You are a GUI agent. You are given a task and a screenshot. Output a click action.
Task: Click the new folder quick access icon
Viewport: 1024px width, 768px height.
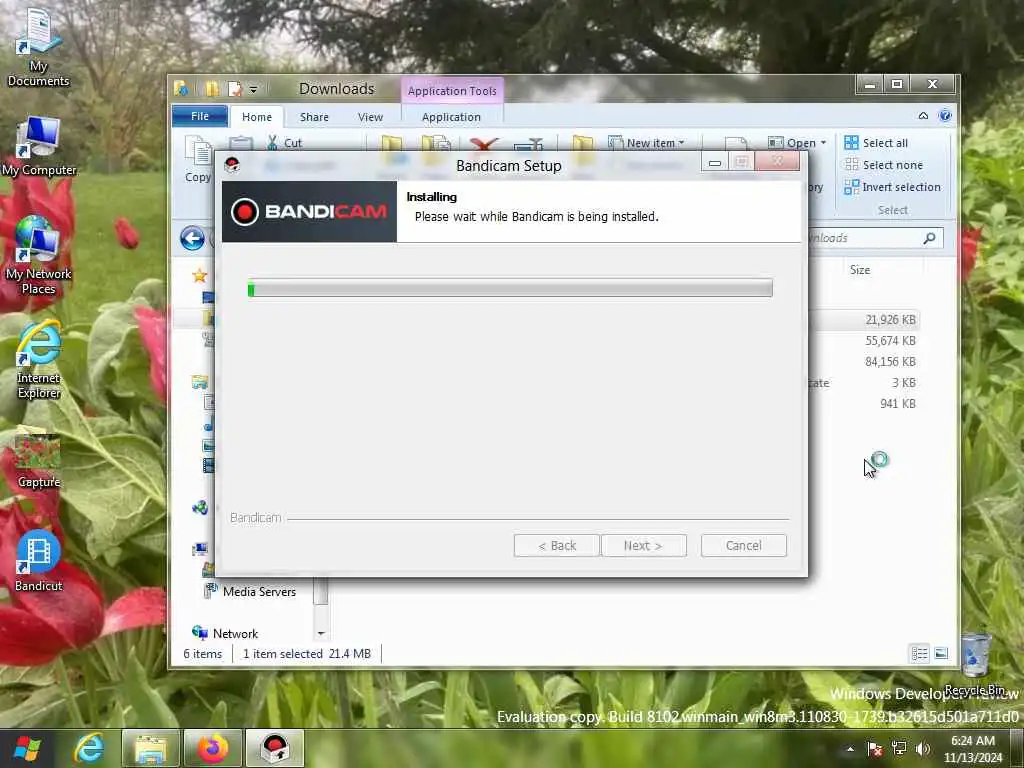pos(212,89)
